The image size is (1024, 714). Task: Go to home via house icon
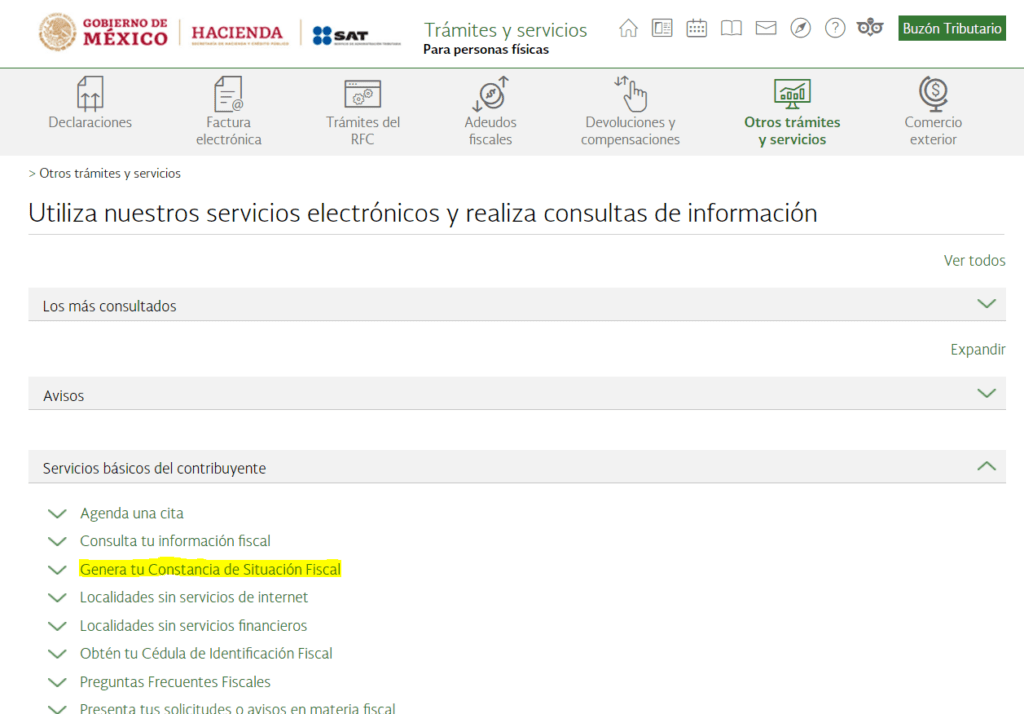pyautogui.click(x=628, y=28)
